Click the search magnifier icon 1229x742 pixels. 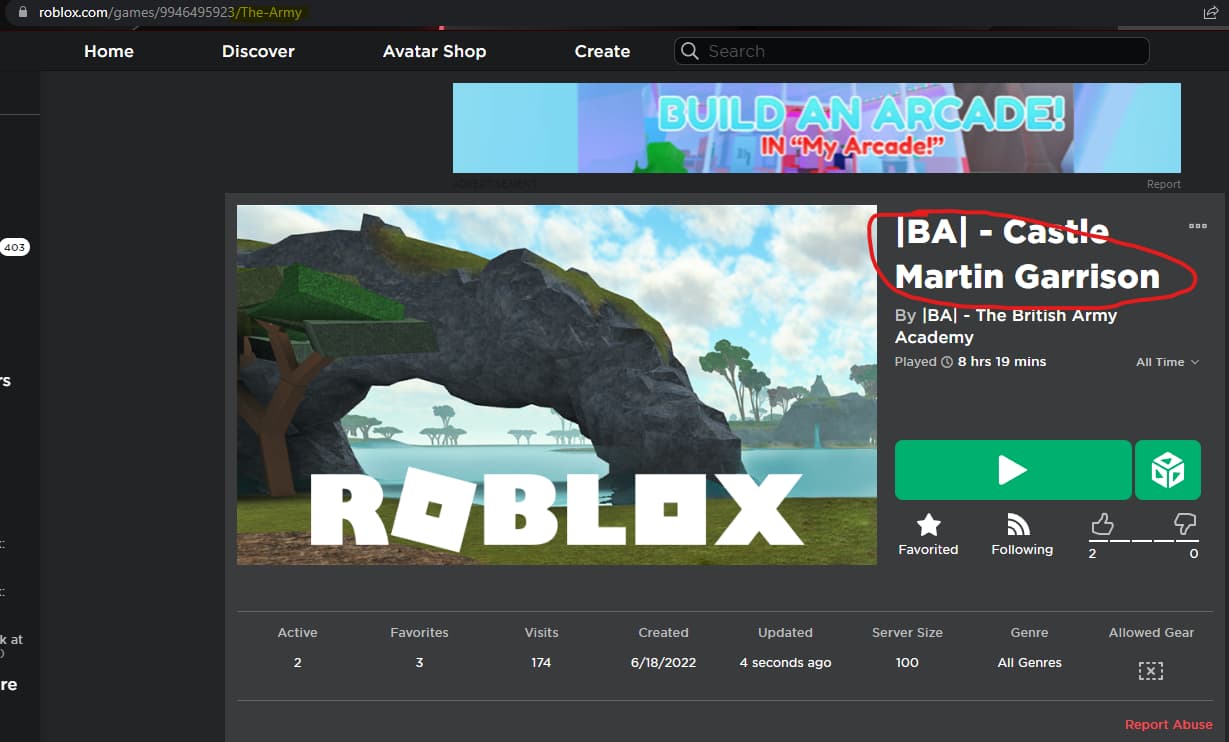pyautogui.click(x=689, y=51)
